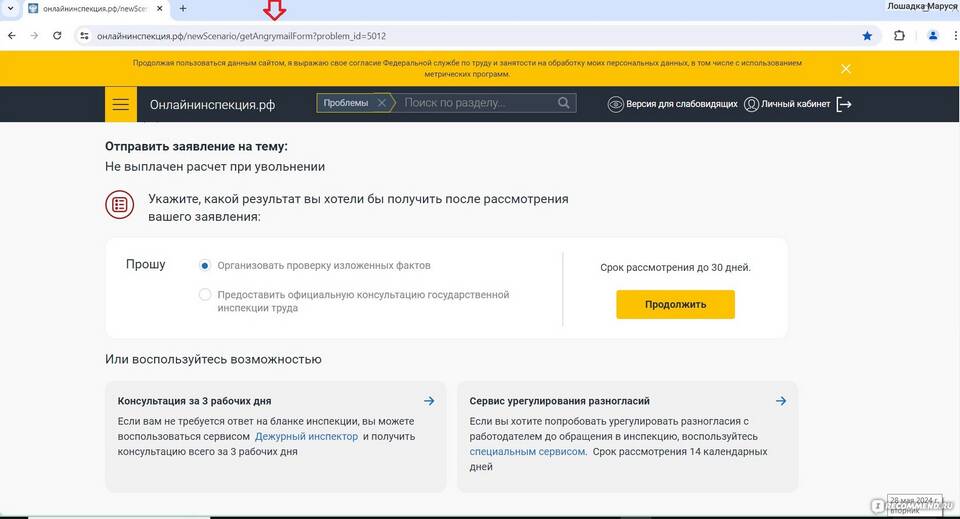Click the eye icon for visually impaired version

pos(616,104)
